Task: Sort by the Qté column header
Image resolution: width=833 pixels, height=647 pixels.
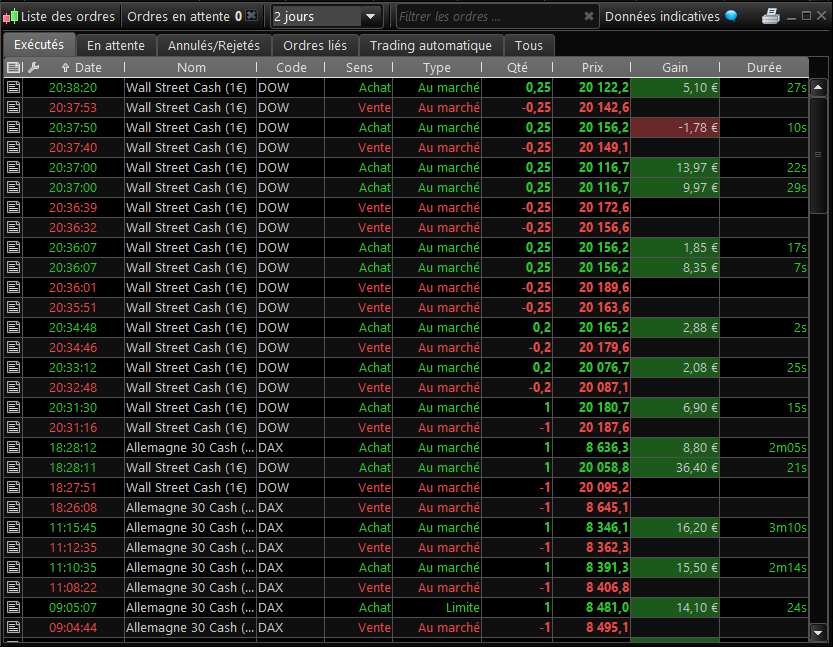Action: (x=517, y=67)
